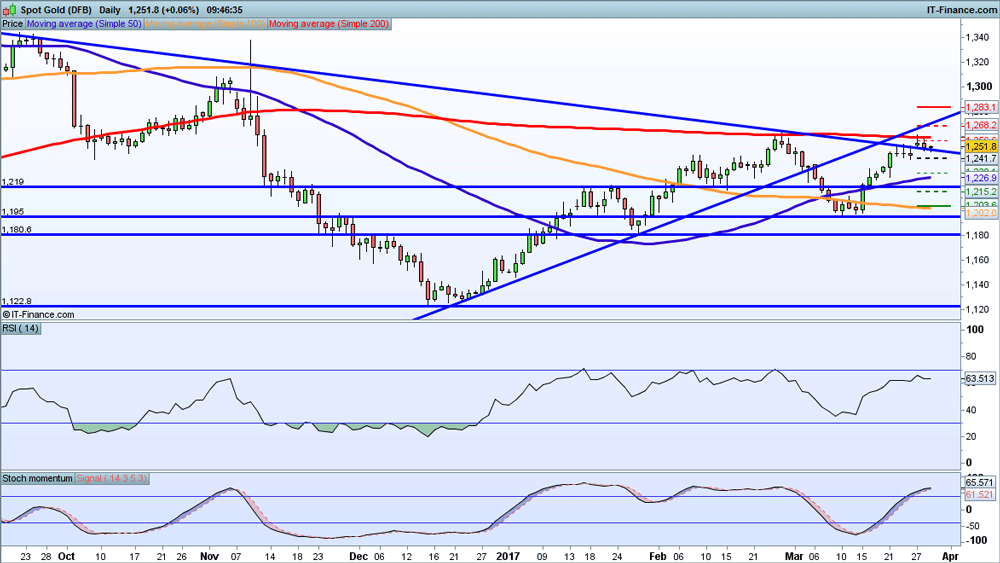
Task: Click the Apr label on the time axis
Action: (950, 556)
